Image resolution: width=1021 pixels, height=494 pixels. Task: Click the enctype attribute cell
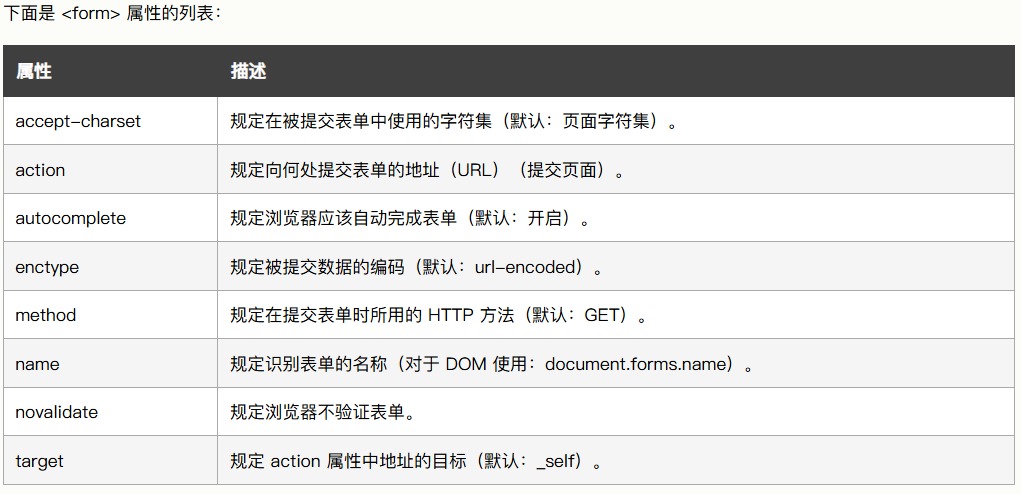[47, 267]
